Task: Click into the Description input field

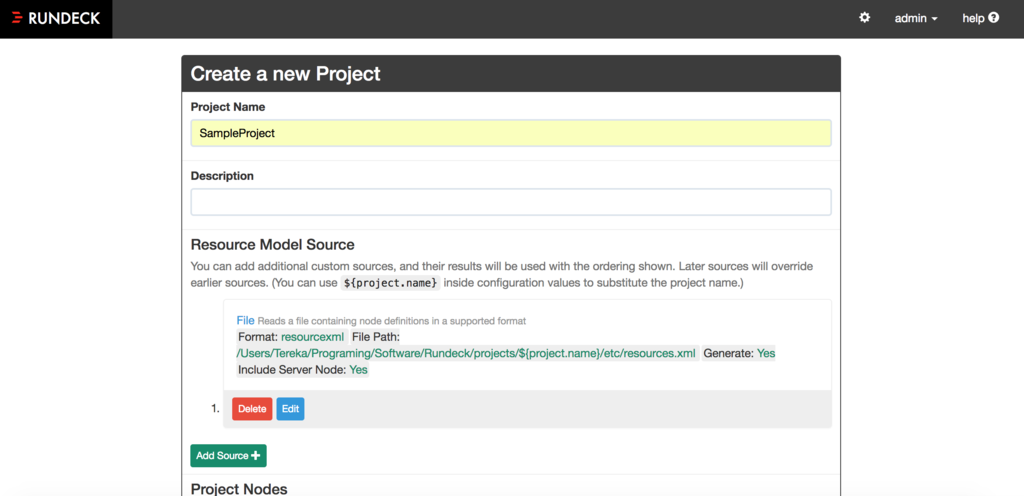Action: [x=511, y=202]
